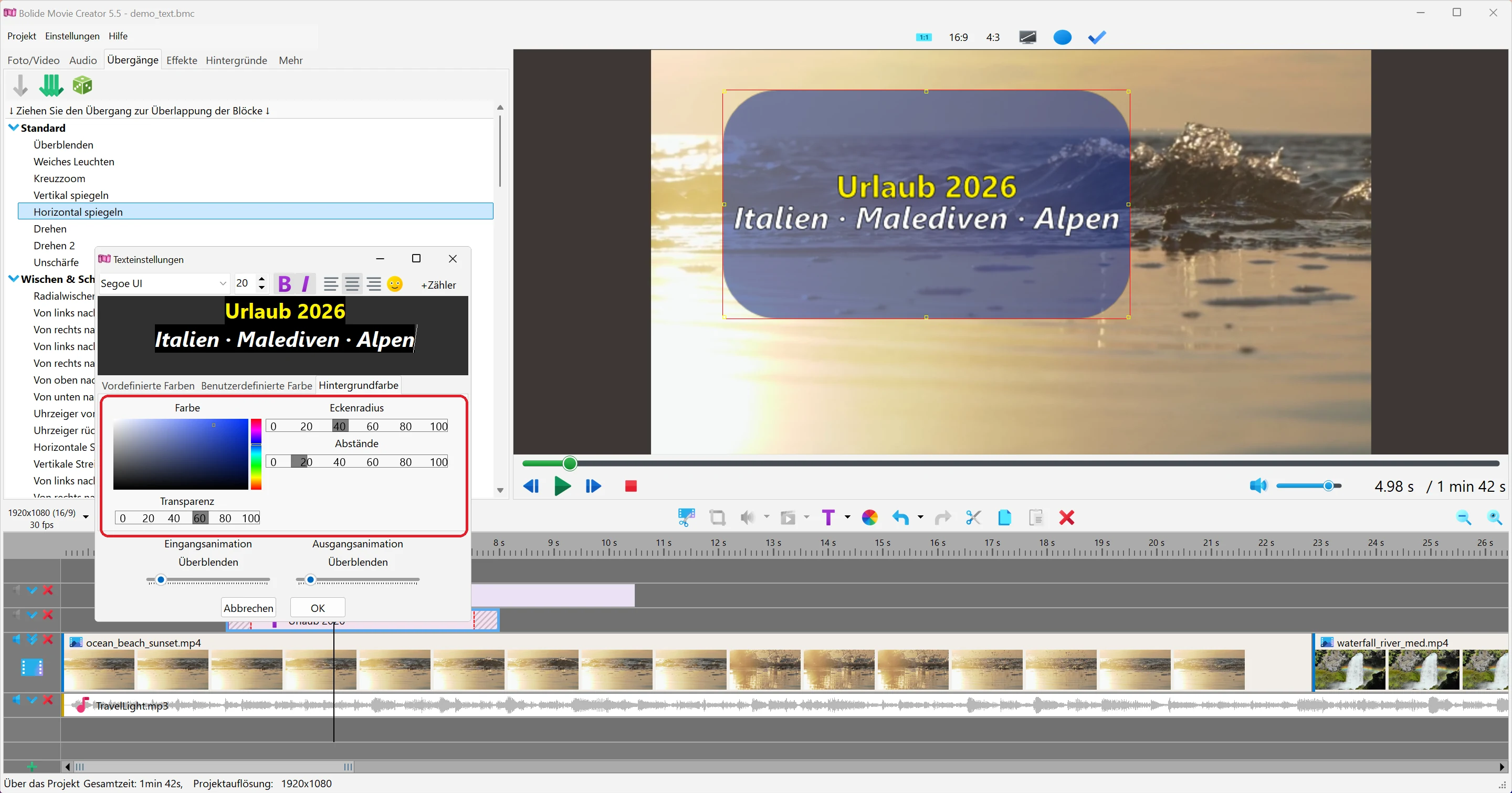
Task: Insert emoji with the smiley icon
Action: click(395, 284)
